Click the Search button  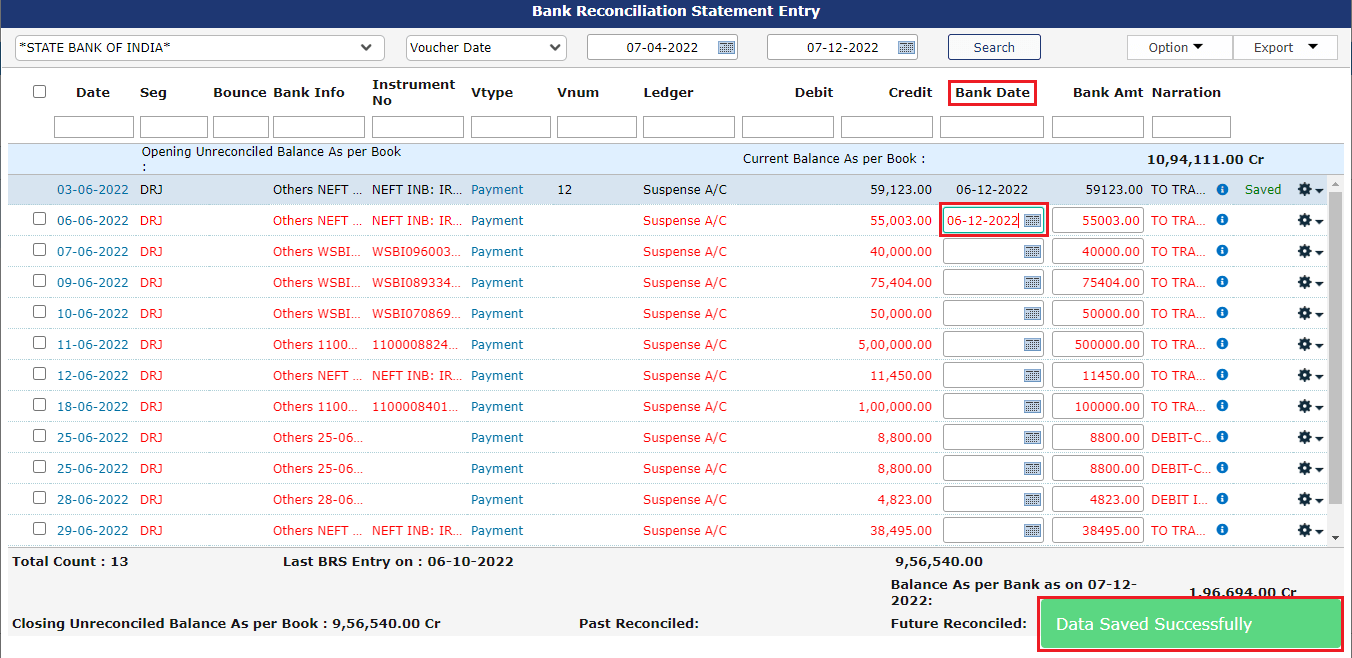click(x=994, y=46)
